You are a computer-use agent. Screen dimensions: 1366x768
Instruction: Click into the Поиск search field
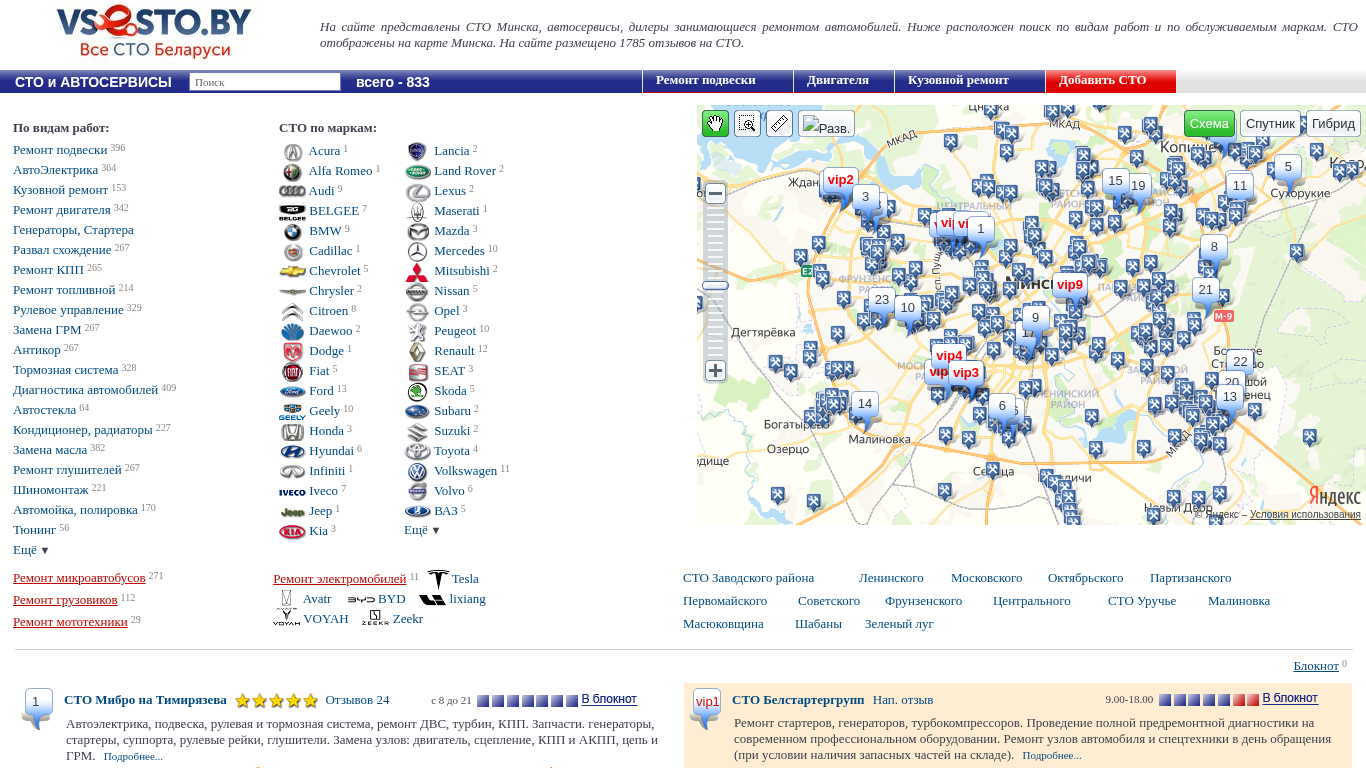click(265, 82)
